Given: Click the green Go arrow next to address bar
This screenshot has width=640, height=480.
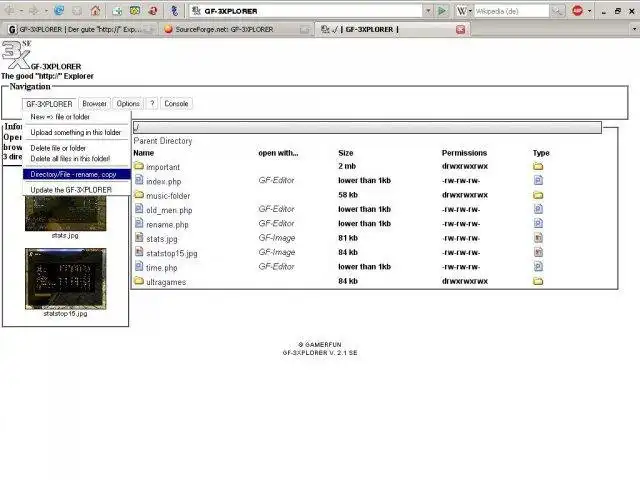Looking at the screenshot, I should (442, 11).
